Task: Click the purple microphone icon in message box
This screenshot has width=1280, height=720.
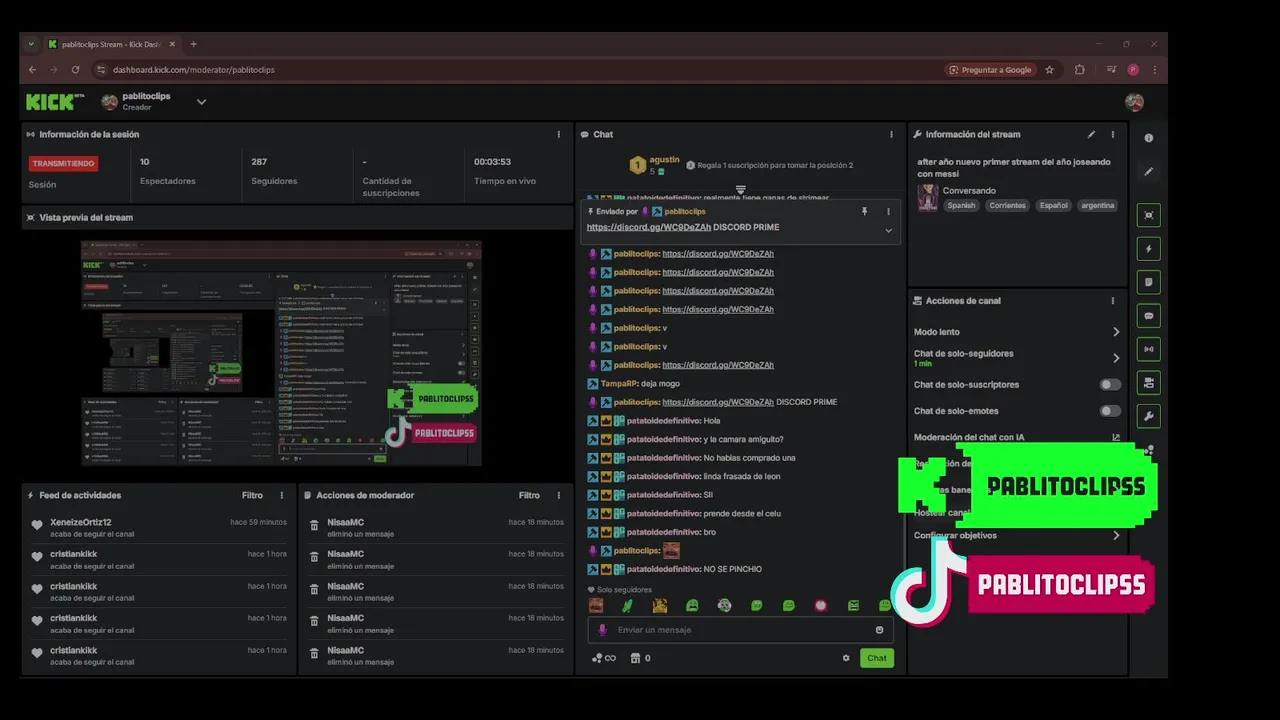Action: [602, 630]
